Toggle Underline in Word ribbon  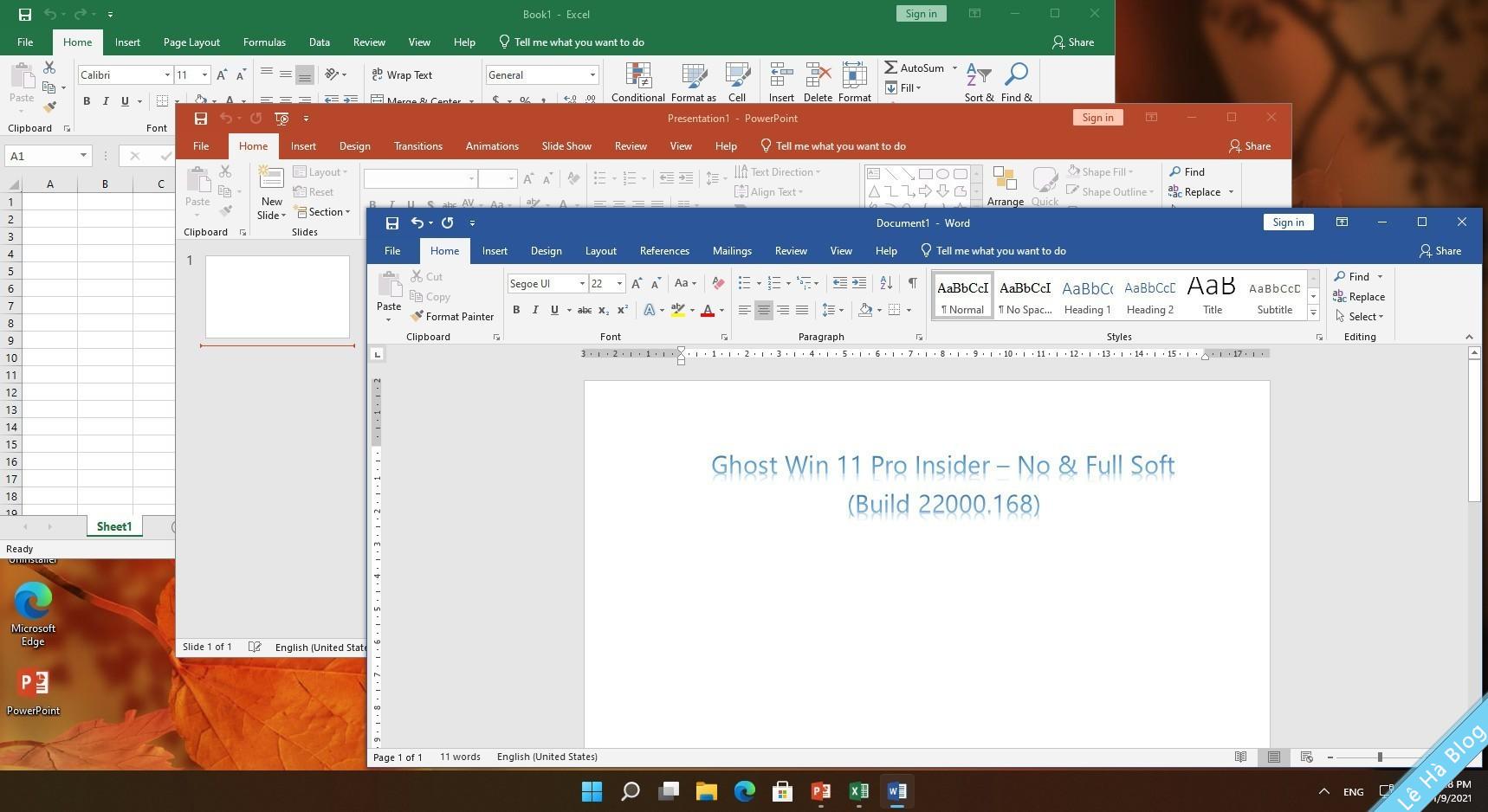click(554, 310)
